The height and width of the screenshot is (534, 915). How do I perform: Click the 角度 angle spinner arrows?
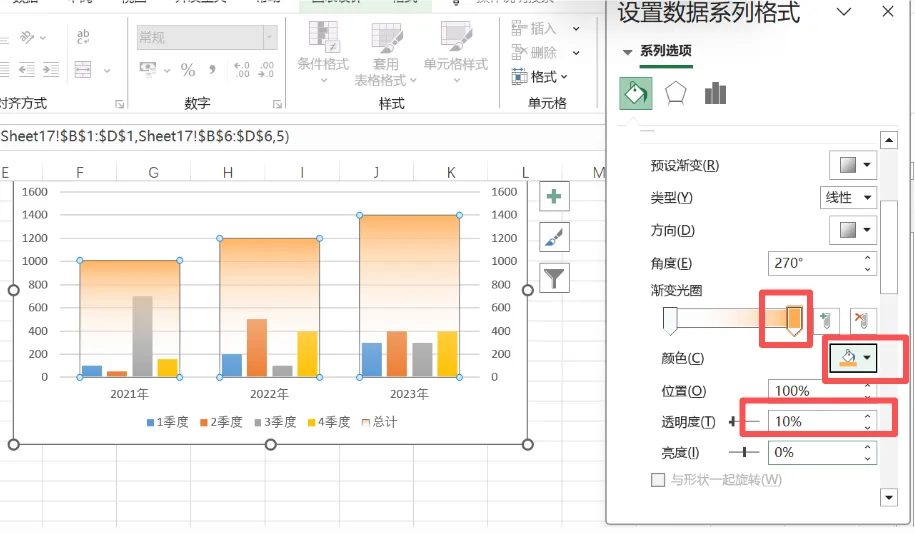click(x=868, y=263)
